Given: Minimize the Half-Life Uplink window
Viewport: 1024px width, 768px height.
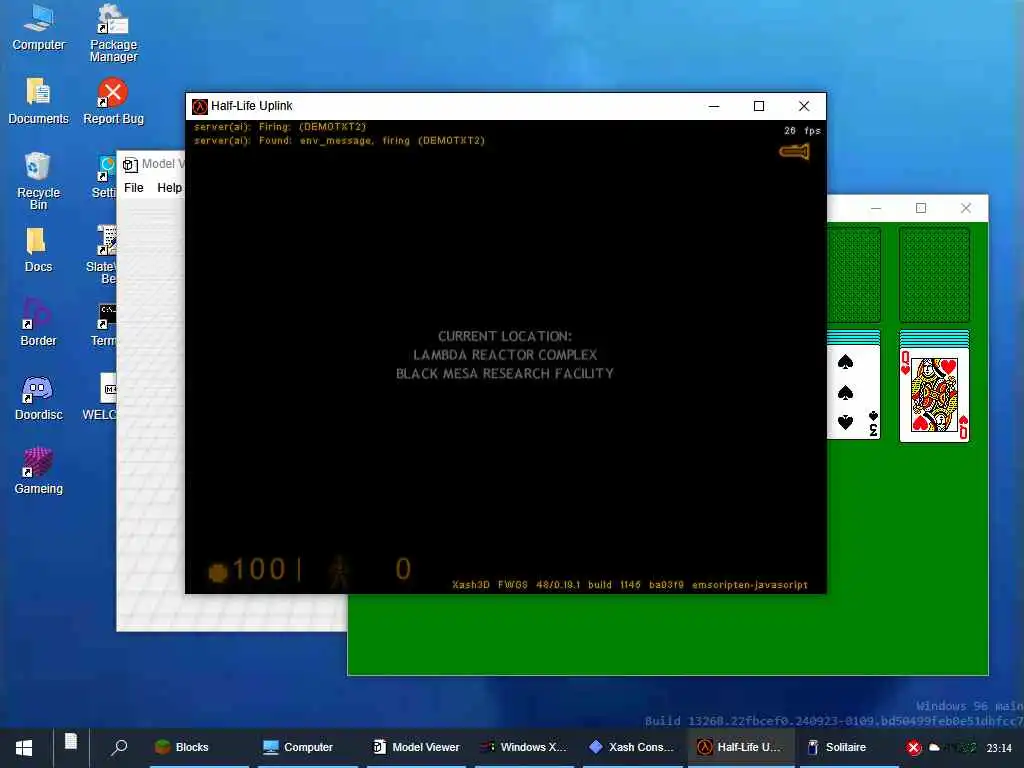Looking at the screenshot, I should coord(714,106).
